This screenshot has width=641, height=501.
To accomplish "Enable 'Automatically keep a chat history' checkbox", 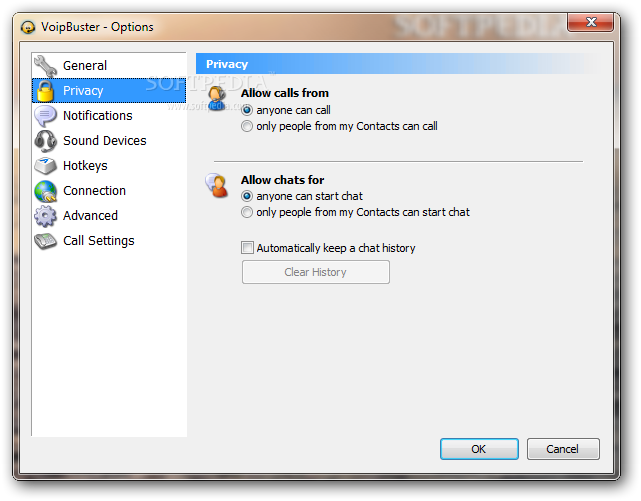I will tap(247, 248).
